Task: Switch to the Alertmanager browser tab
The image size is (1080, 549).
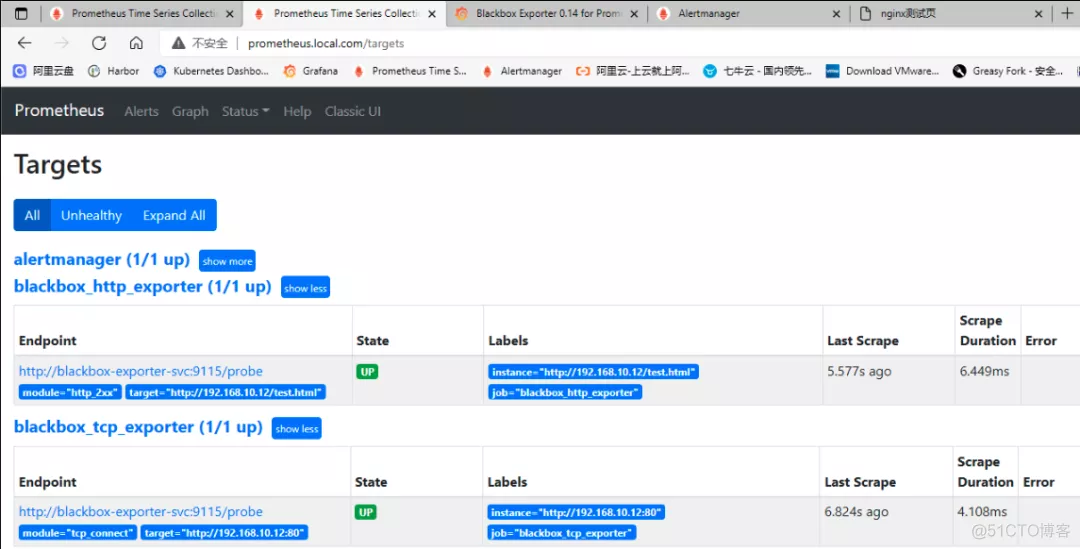Action: point(749,13)
